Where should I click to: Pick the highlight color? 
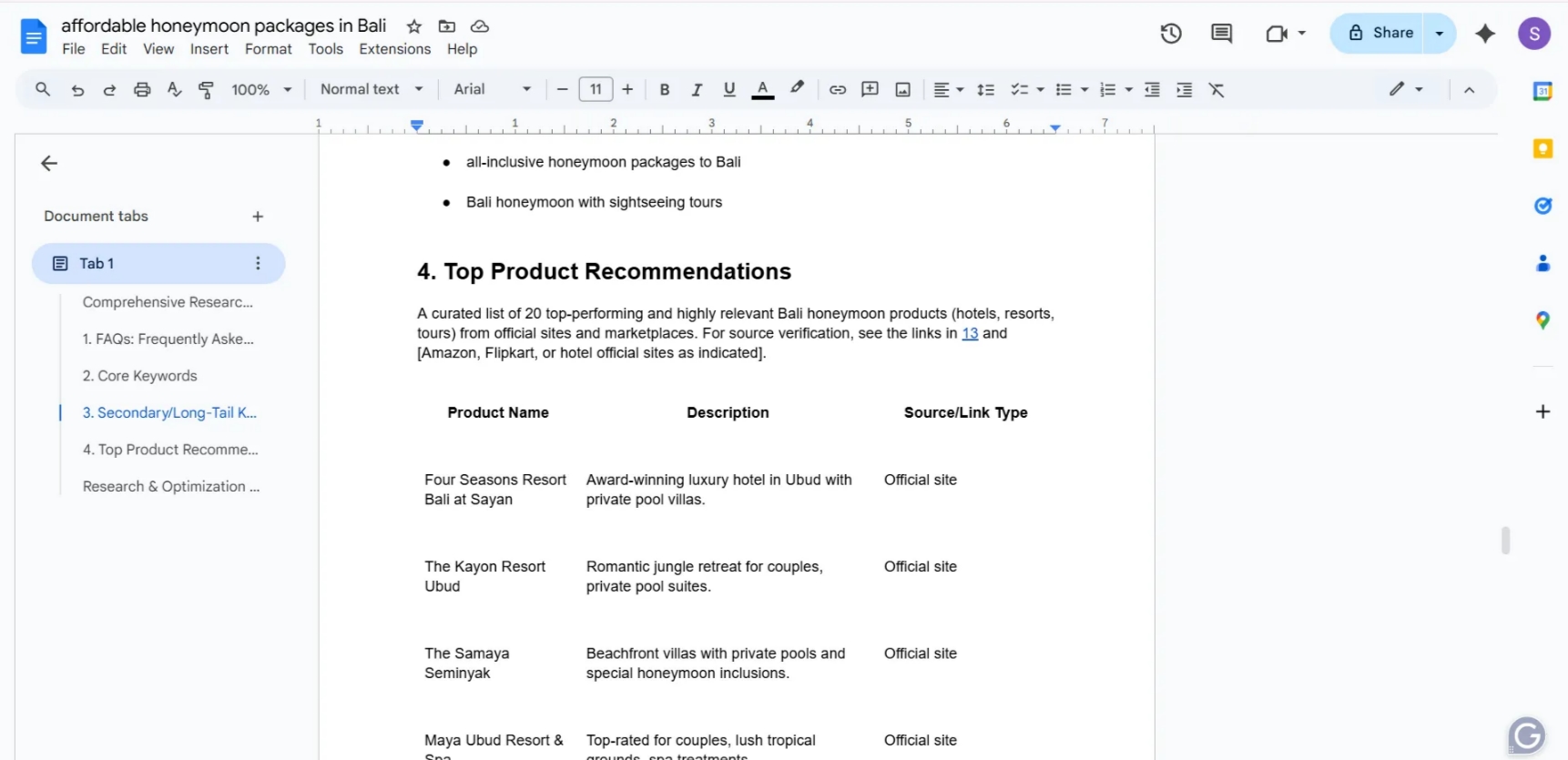coord(797,88)
